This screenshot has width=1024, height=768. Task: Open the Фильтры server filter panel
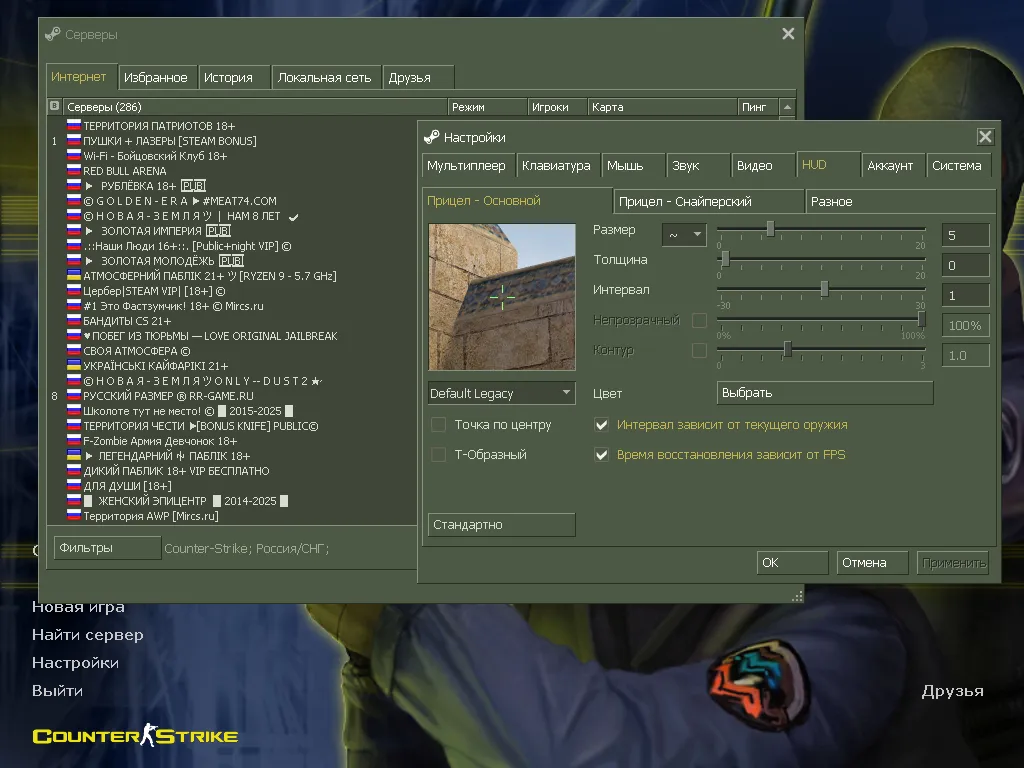point(108,548)
